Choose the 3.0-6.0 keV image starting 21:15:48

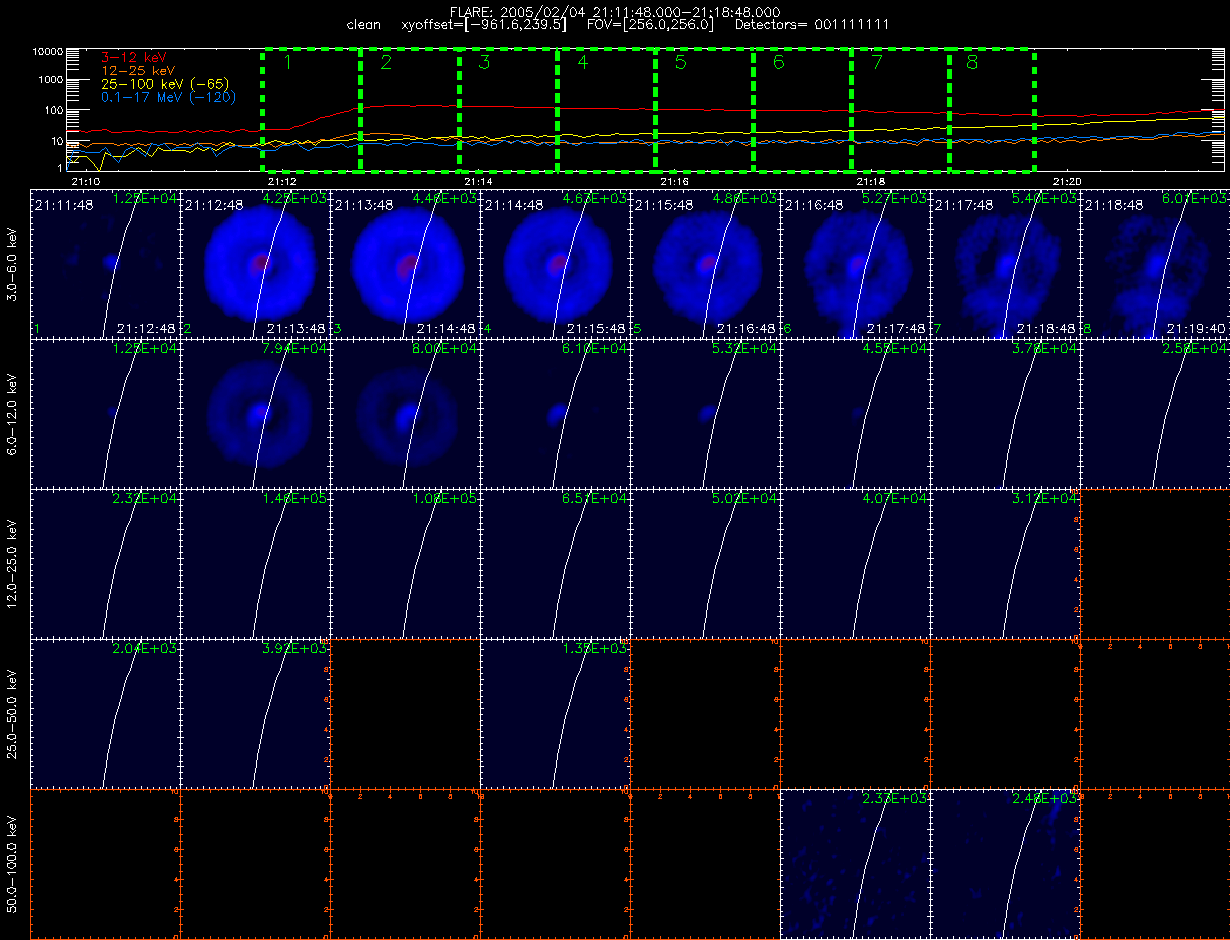(x=705, y=263)
